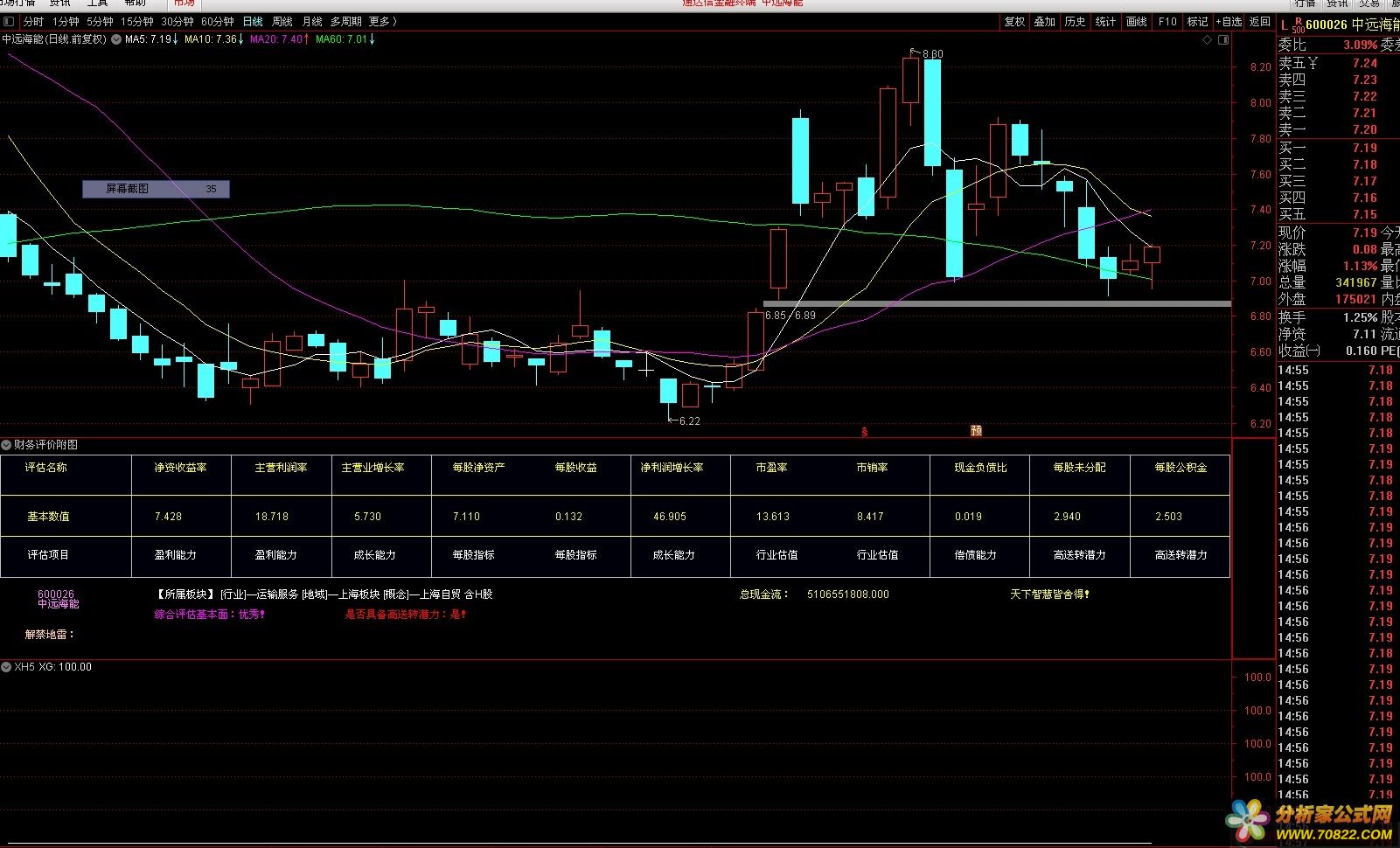Select the 日线 daily chart
The image size is (1400, 848).
(x=253, y=22)
